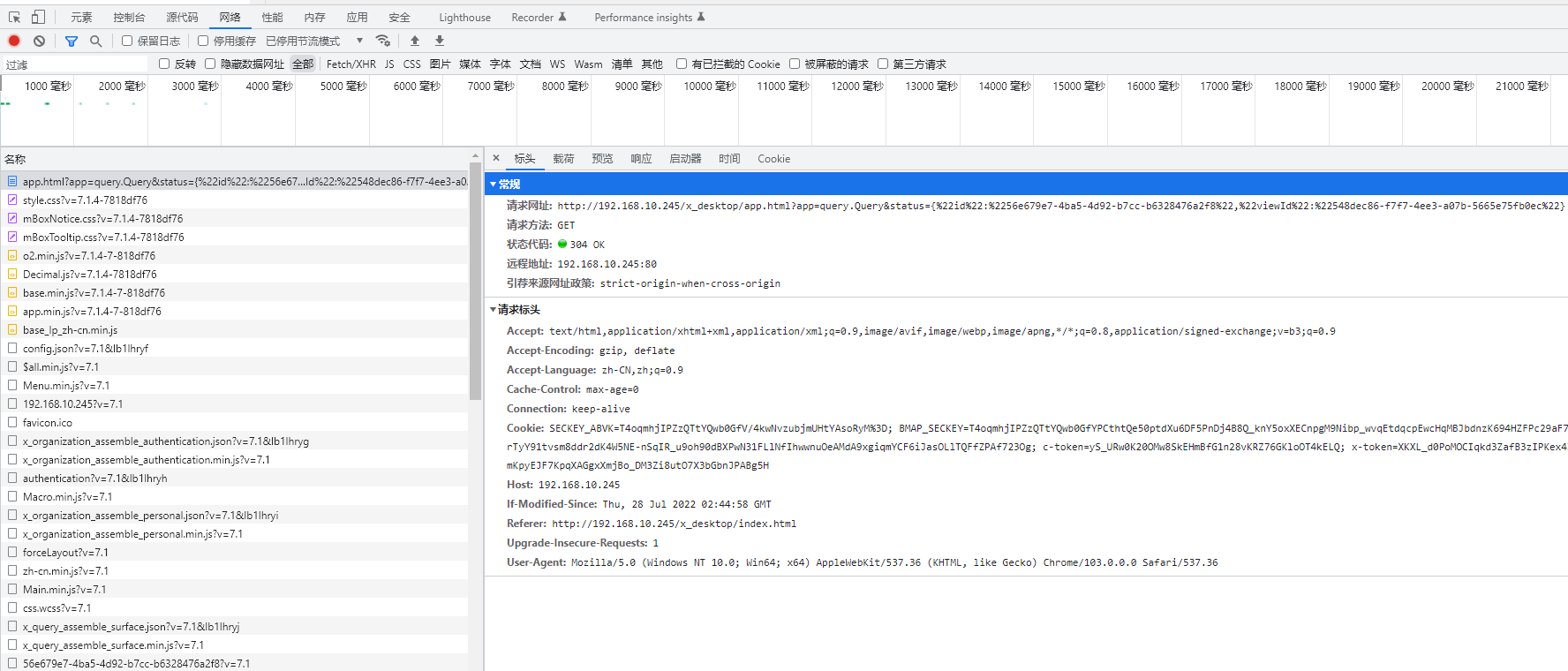Click the import HAR upload arrow icon

pyautogui.click(x=415, y=41)
